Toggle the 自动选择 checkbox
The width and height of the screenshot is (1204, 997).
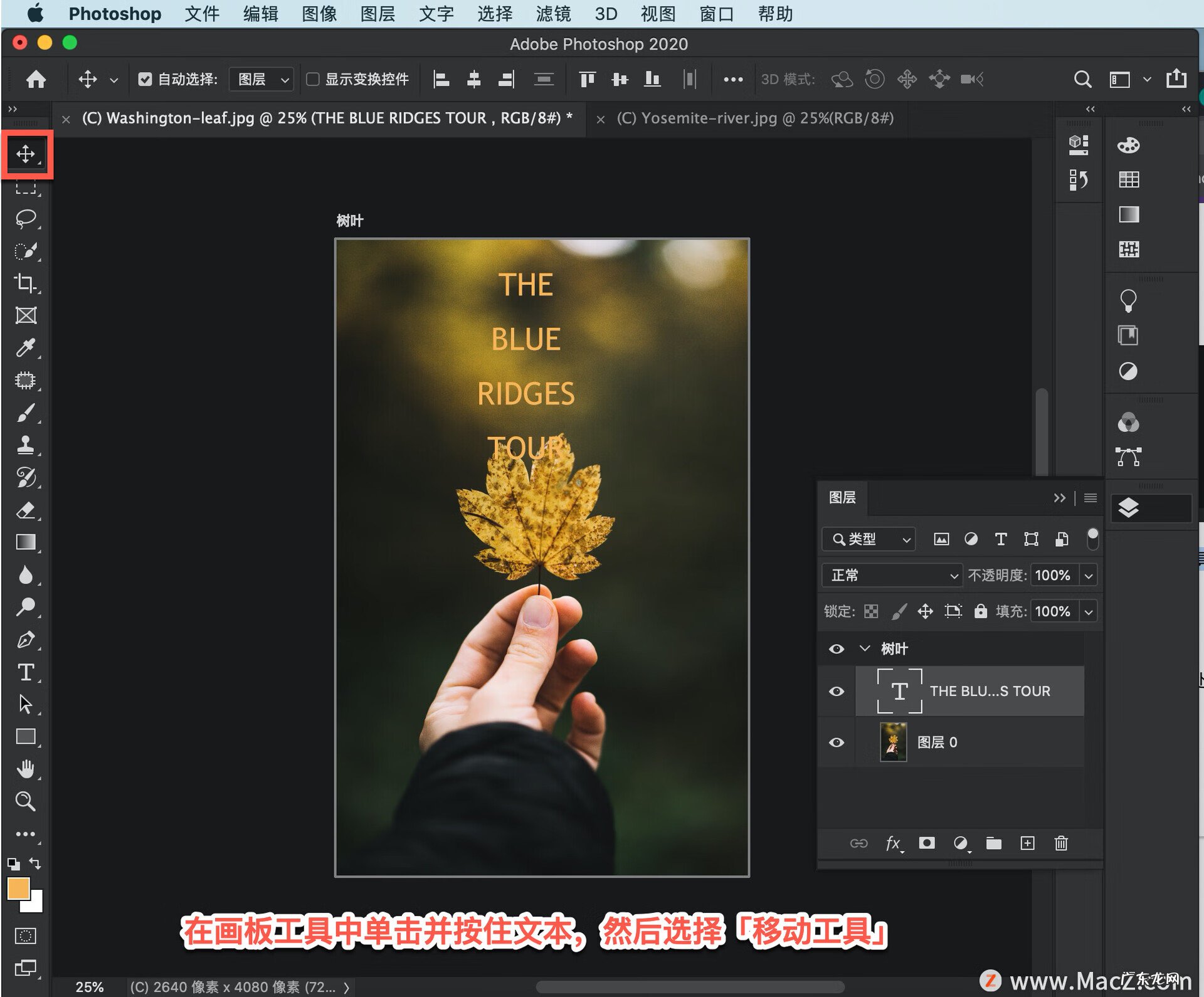145,79
